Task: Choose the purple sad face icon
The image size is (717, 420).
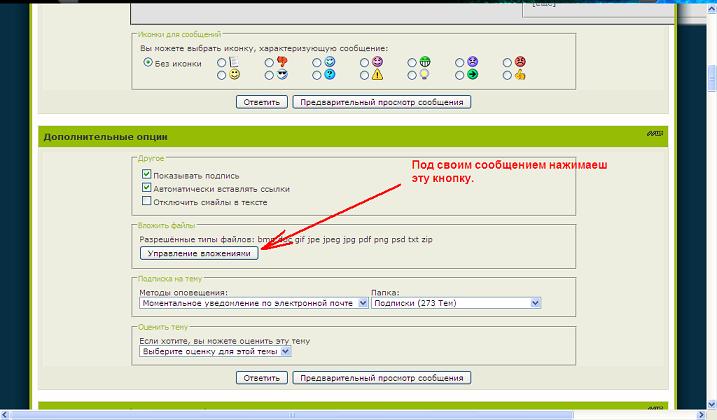Action: click(x=472, y=62)
